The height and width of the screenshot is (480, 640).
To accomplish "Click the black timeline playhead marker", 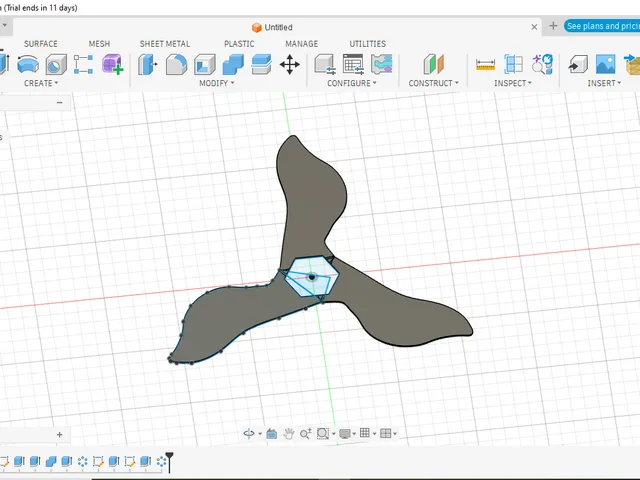I will point(169,462).
